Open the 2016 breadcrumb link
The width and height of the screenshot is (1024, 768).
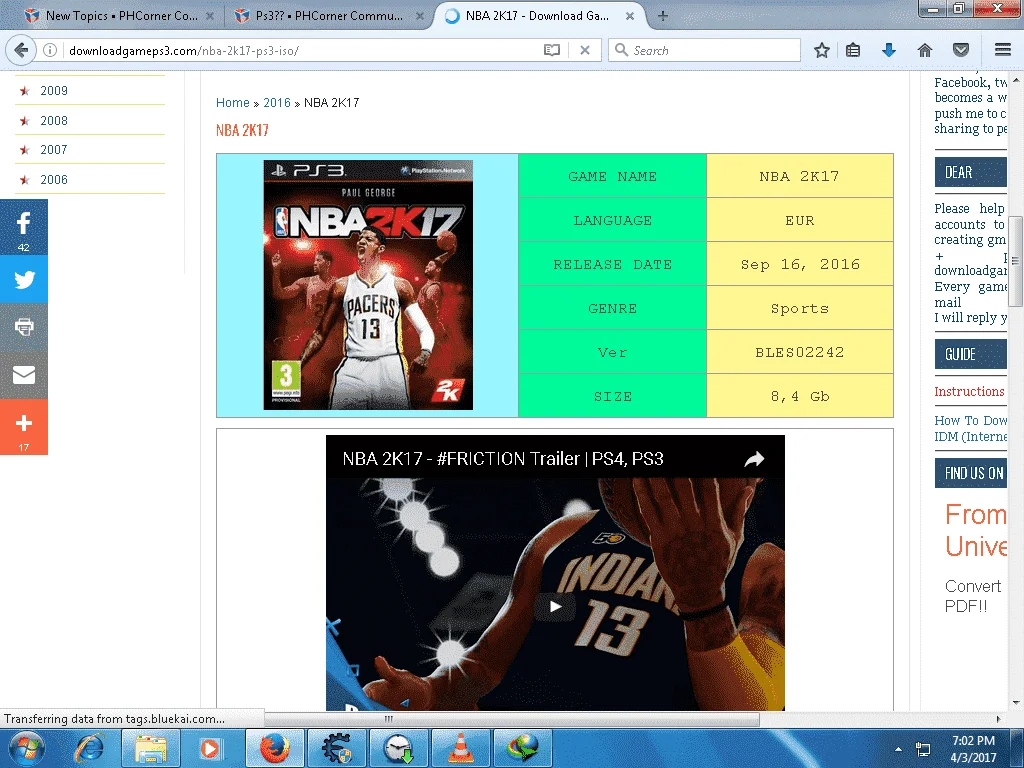[x=277, y=103]
